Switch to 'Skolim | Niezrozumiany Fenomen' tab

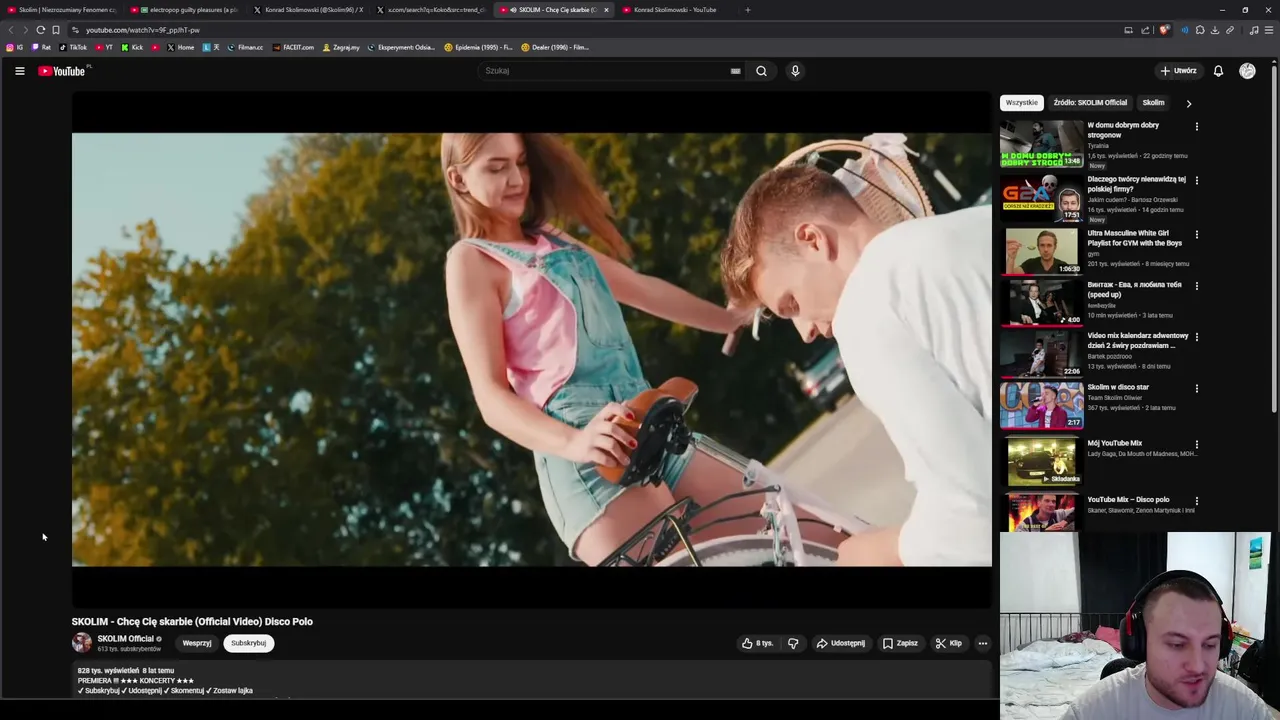coord(62,10)
